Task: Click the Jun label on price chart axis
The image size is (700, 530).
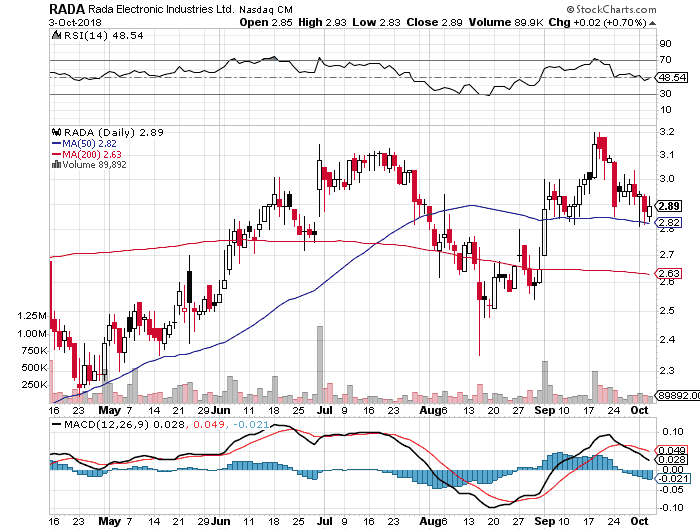Action: tap(221, 410)
